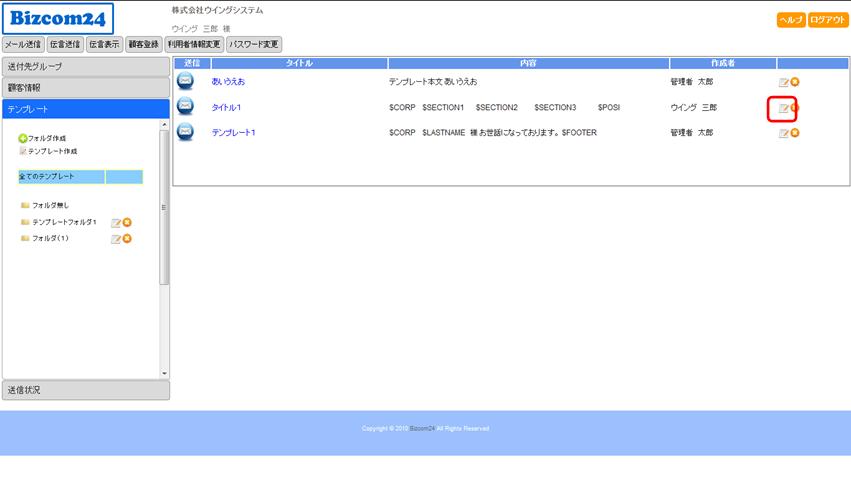Click the send icon beside テンプレート1
The image size is (851, 495).
[x=185, y=132]
